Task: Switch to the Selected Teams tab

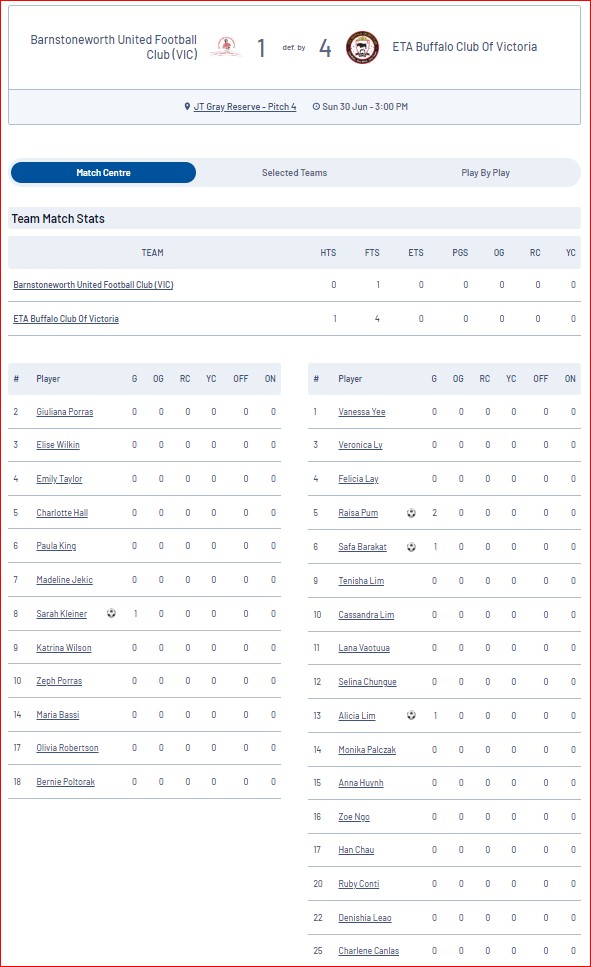Action: click(294, 173)
